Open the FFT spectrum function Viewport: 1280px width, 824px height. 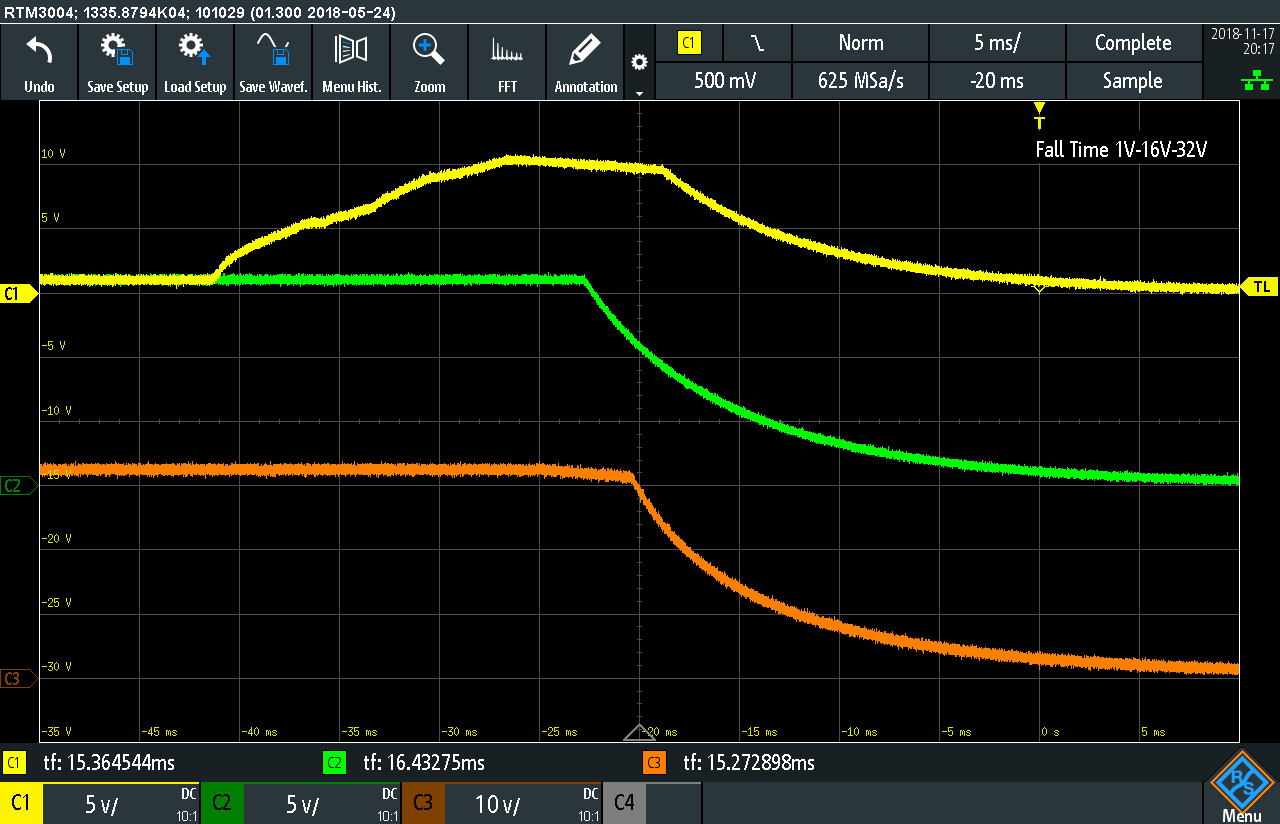coord(508,62)
